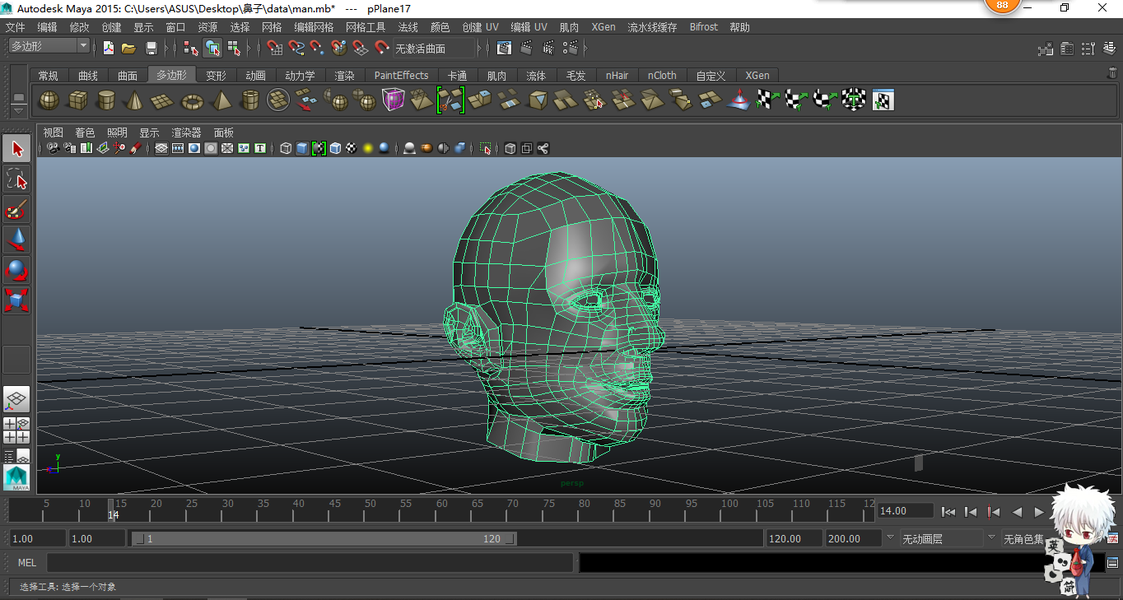
Task: Click the save scene icon
Action: tap(151, 48)
